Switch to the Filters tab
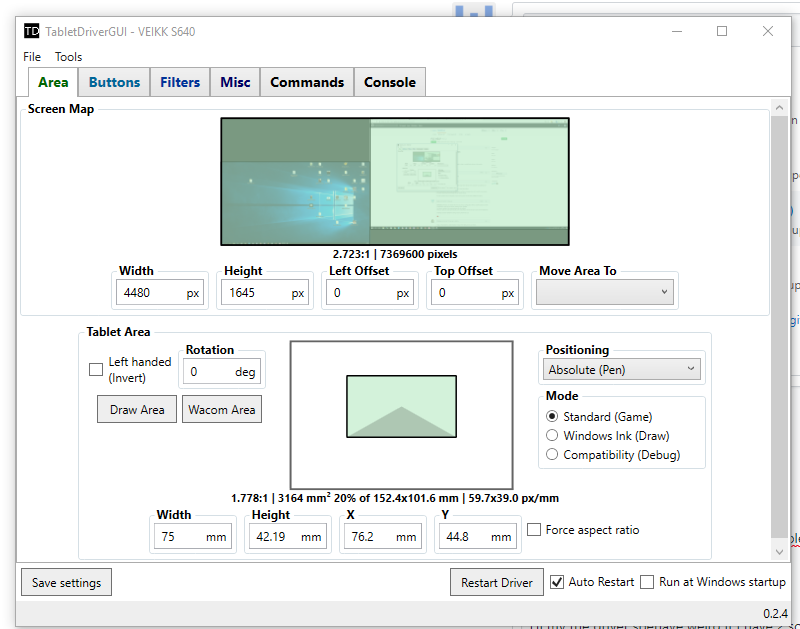The image size is (800, 629). pos(179,82)
